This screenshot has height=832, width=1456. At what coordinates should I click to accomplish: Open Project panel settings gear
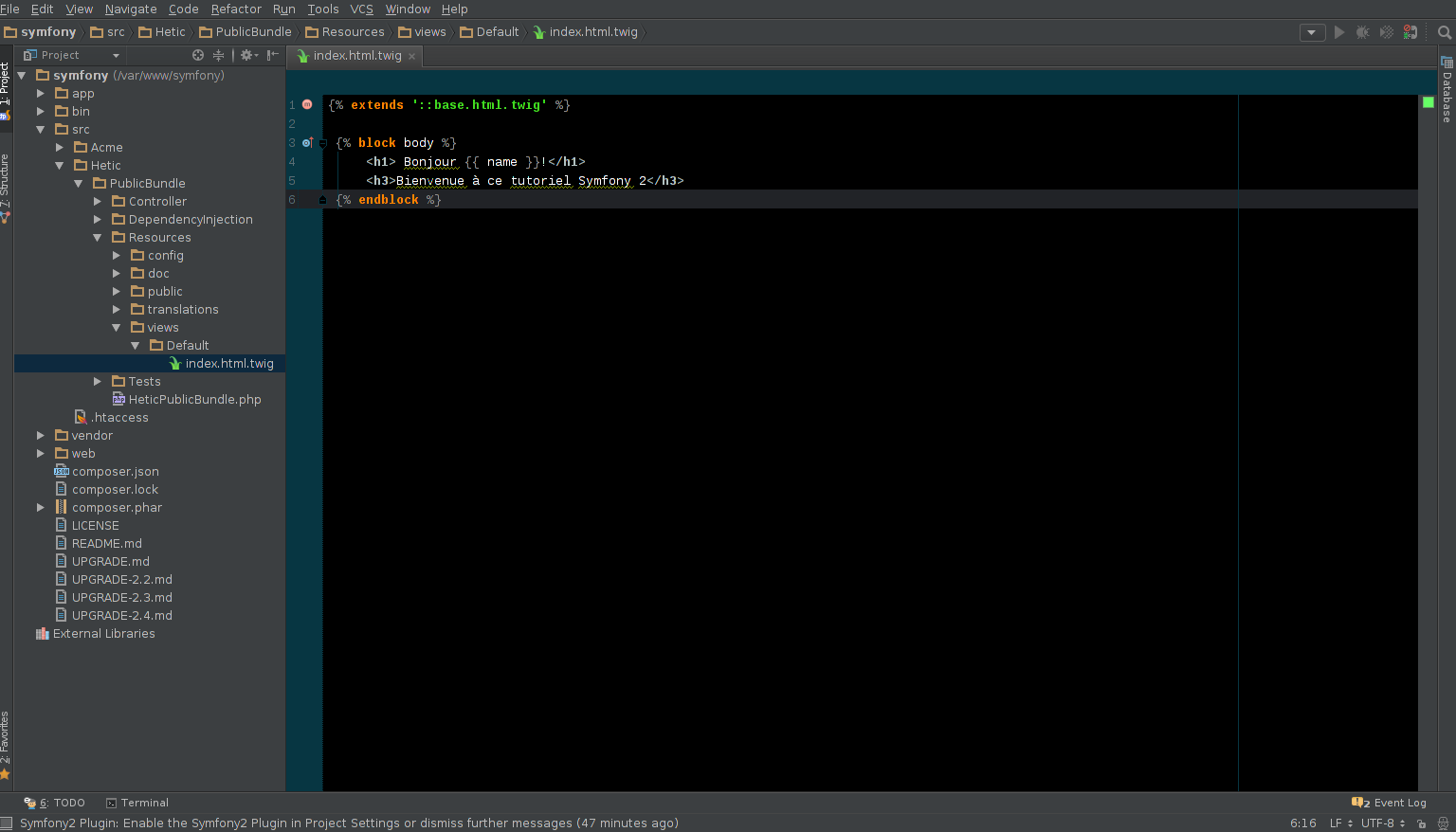[x=249, y=55]
